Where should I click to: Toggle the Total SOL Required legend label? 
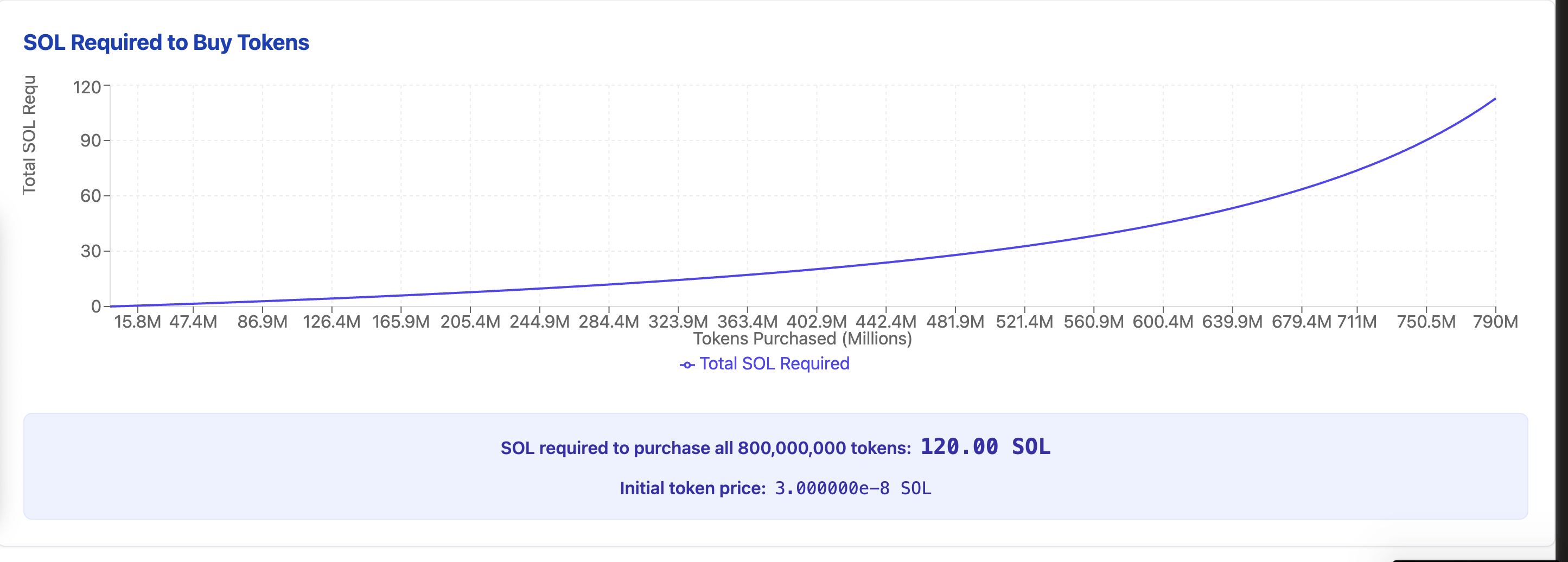tap(774, 363)
